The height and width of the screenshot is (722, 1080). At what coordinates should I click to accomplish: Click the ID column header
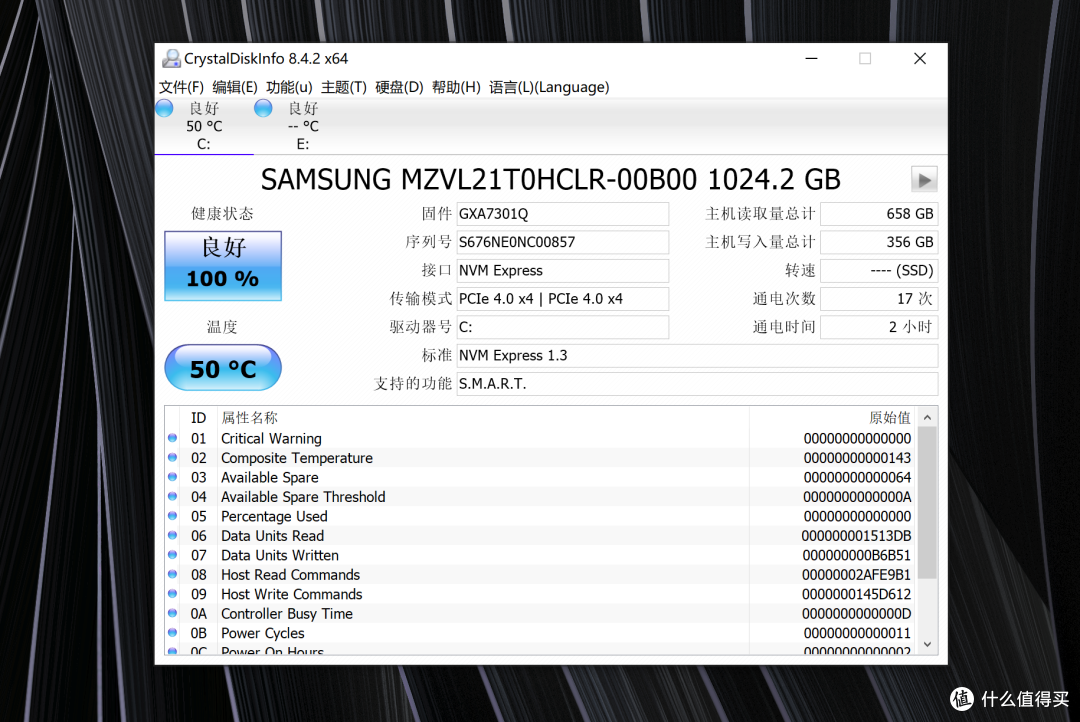(x=198, y=418)
